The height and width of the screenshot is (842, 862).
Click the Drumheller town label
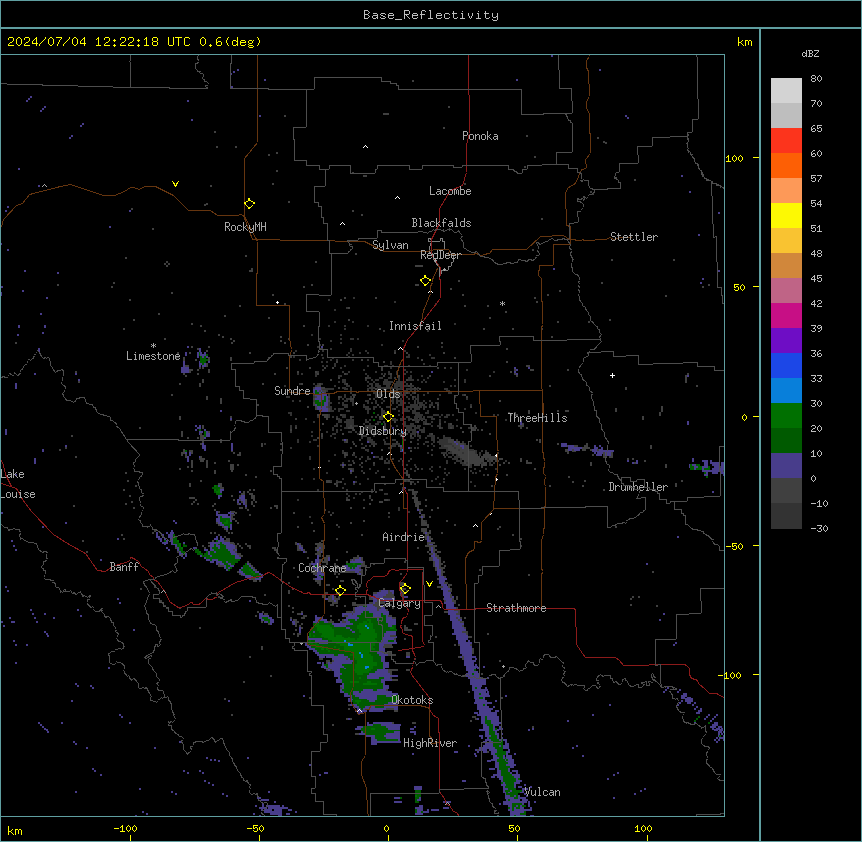[x=638, y=487]
